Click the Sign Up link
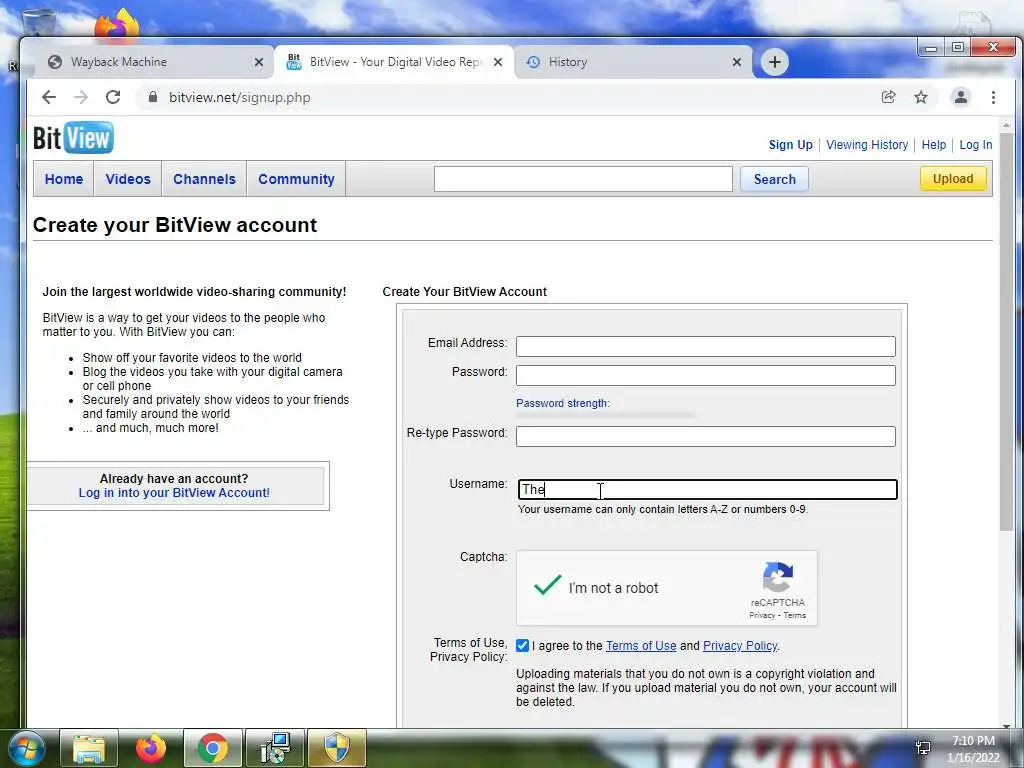 [790, 145]
